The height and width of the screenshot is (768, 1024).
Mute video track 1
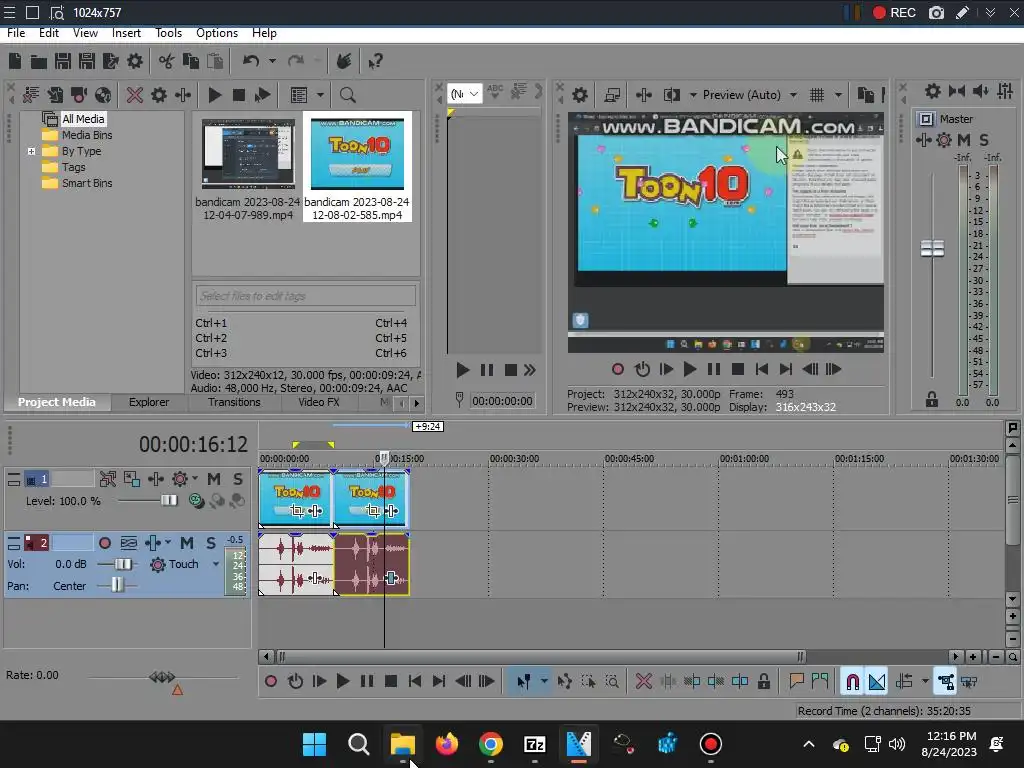pyautogui.click(x=214, y=479)
